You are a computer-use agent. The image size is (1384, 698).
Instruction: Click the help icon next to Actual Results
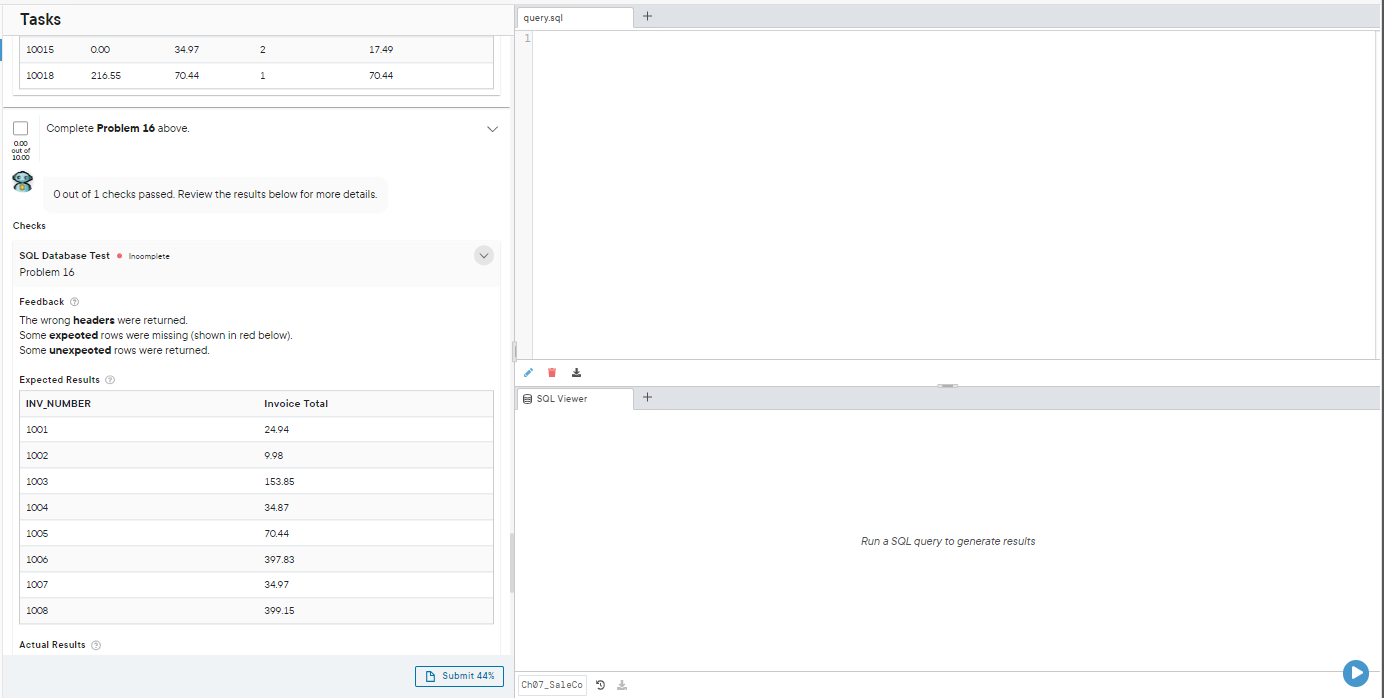96,645
